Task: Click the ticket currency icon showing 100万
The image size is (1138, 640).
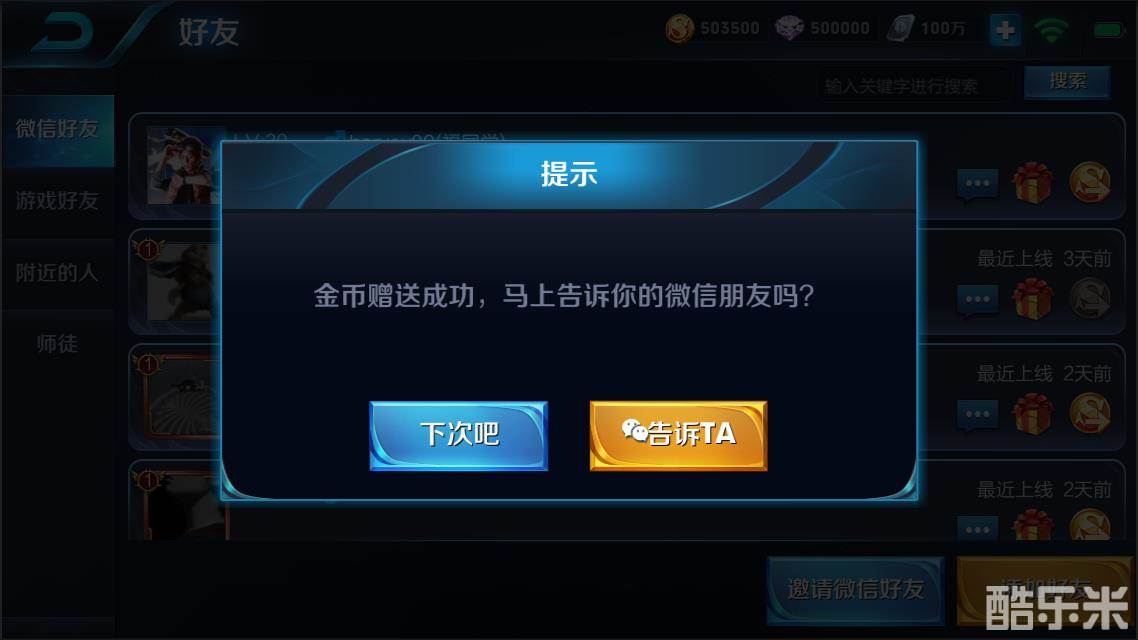Action: [x=901, y=29]
